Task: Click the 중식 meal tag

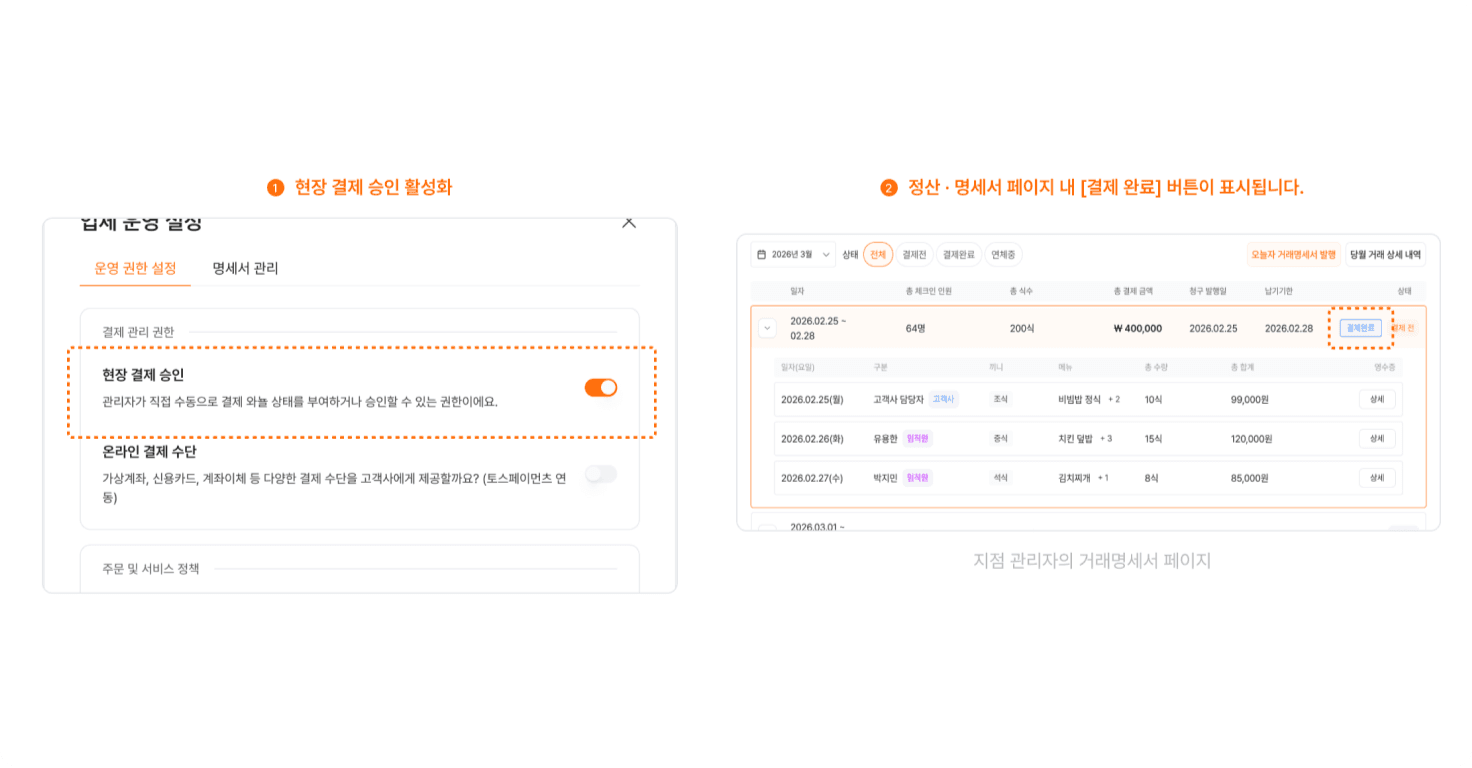Action: tap(1000, 438)
